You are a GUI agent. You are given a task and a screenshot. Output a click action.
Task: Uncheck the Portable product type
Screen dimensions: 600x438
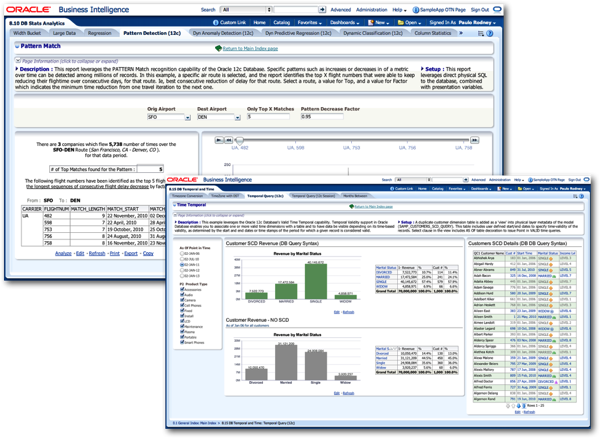point(182,337)
